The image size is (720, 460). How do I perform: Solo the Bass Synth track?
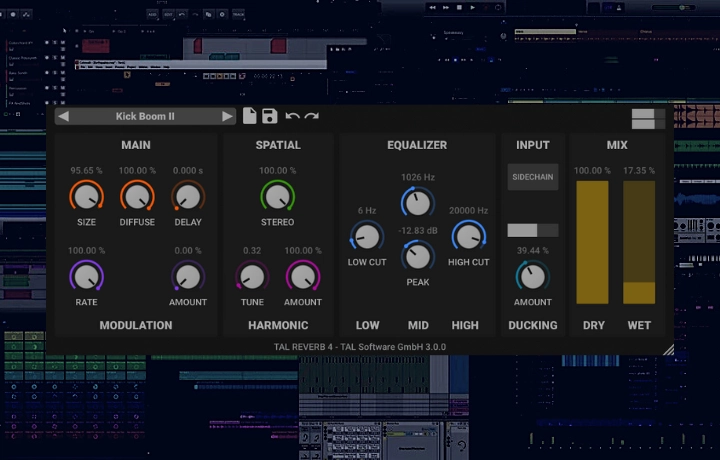(55, 73)
